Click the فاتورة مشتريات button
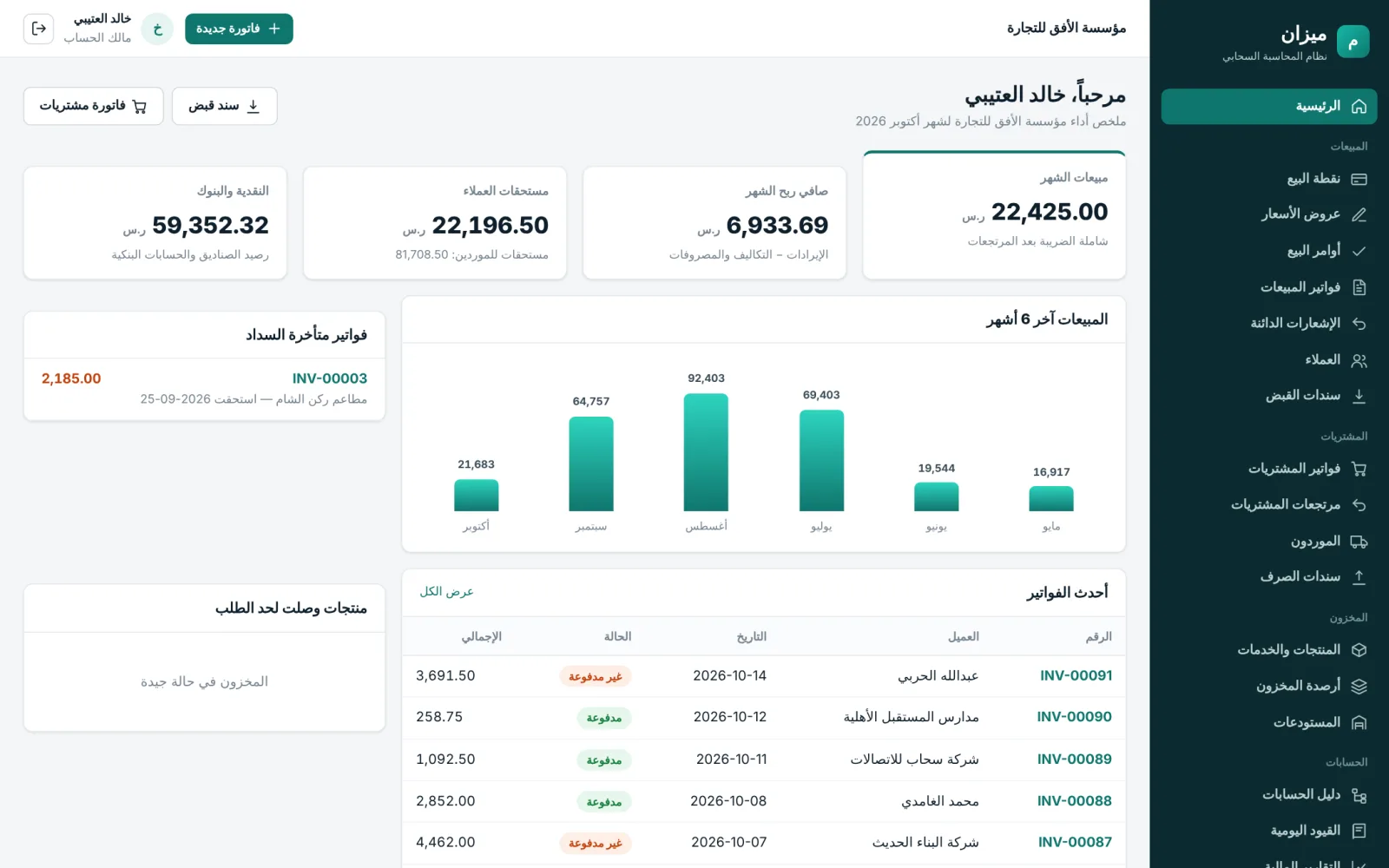This screenshot has height=868, width=1389. 93,106
